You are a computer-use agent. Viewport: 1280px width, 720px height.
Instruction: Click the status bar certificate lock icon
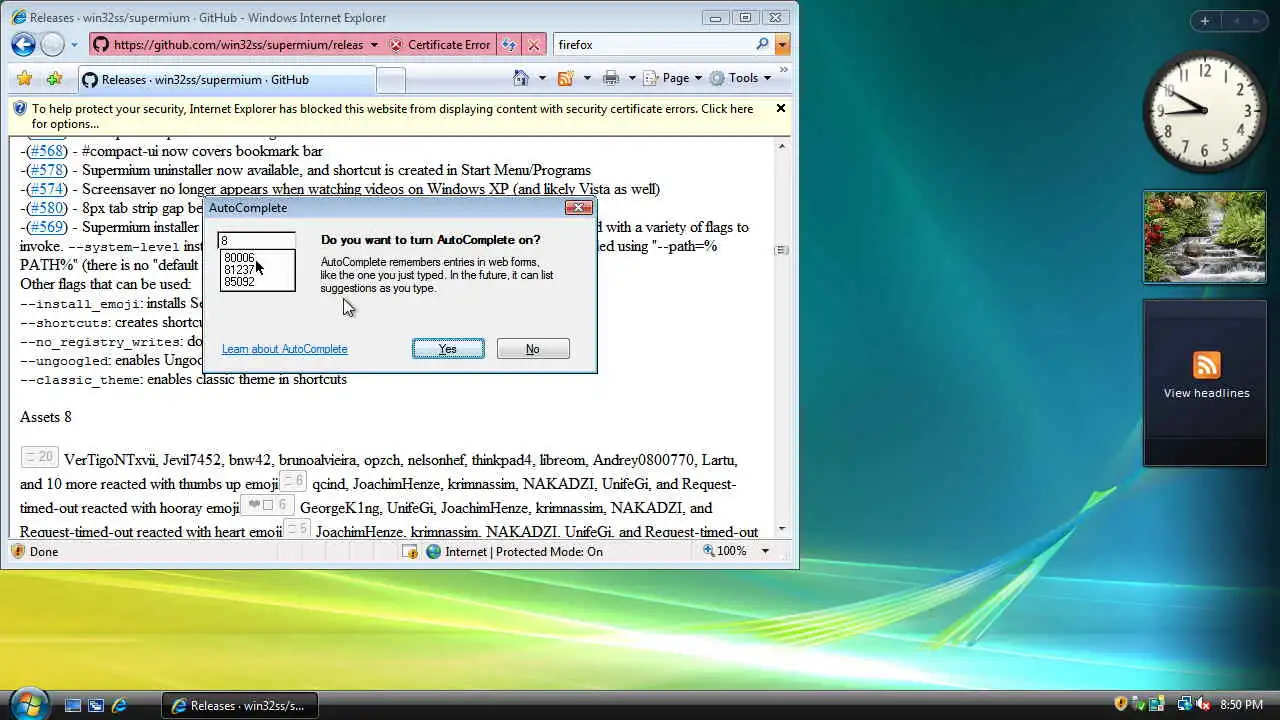[x=410, y=551]
